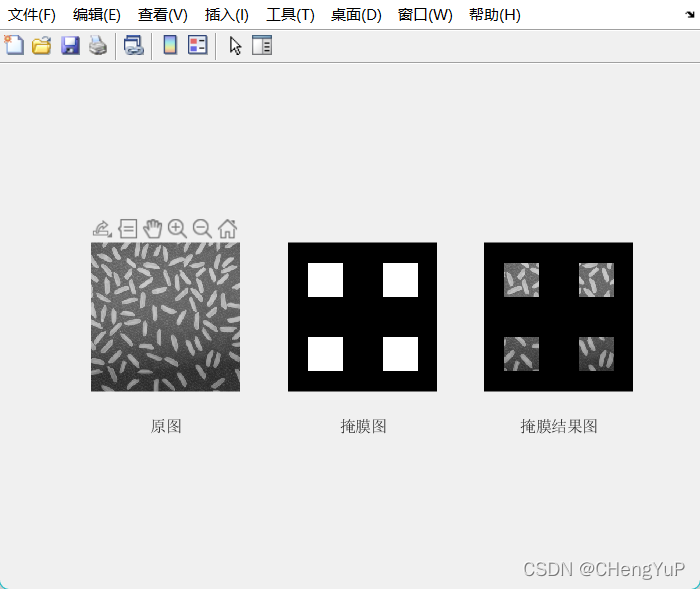Open the 帮助(H) menu
This screenshot has height=589, width=700.
(x=495, y=15)
